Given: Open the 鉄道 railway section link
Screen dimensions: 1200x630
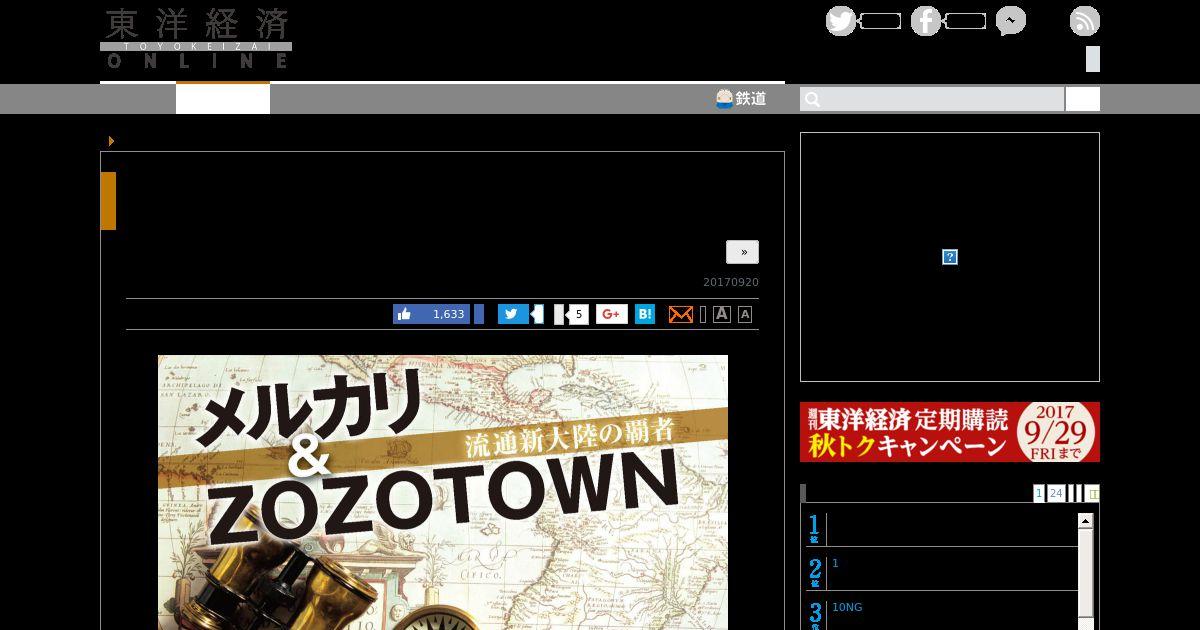Looking at the screenshot, I should (741, 98).
